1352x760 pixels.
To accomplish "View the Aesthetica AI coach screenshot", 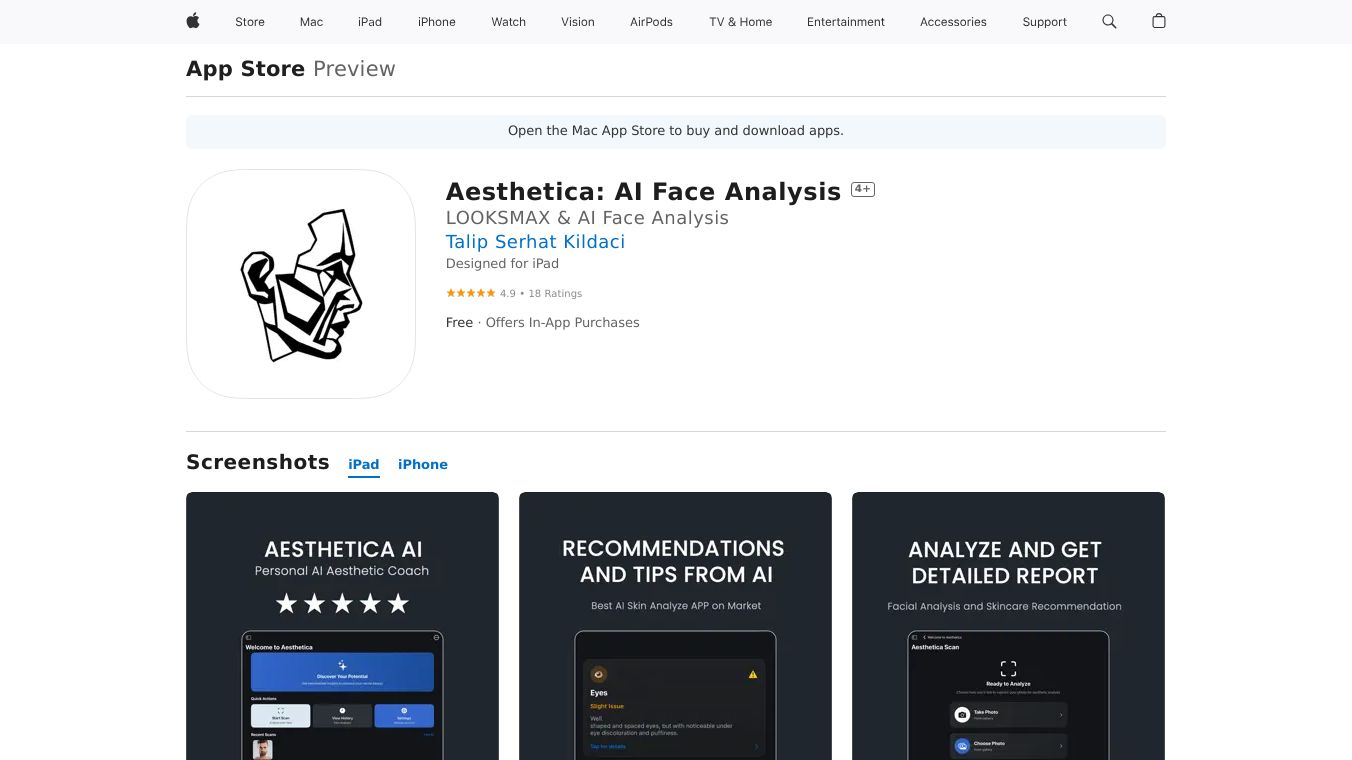I will [x=342, y=626].
